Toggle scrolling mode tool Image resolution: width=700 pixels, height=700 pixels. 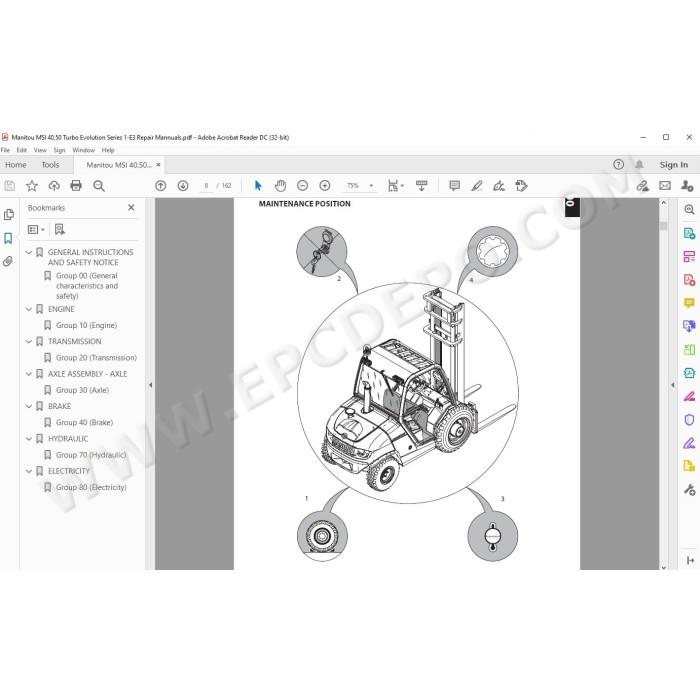pyautogui.click(x=421, y=186)
